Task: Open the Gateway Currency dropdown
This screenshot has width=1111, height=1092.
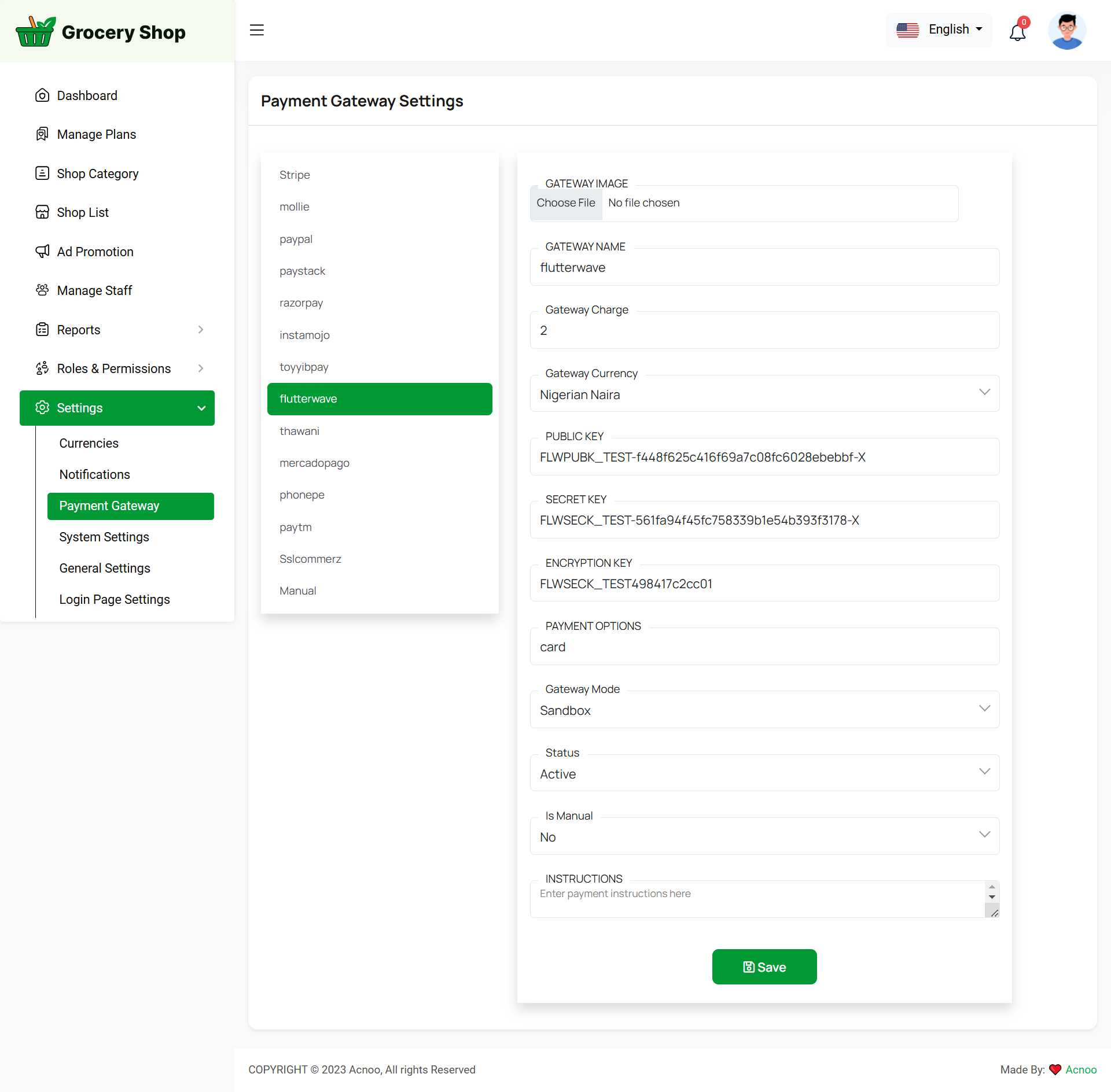Action: tap(764, 394)
